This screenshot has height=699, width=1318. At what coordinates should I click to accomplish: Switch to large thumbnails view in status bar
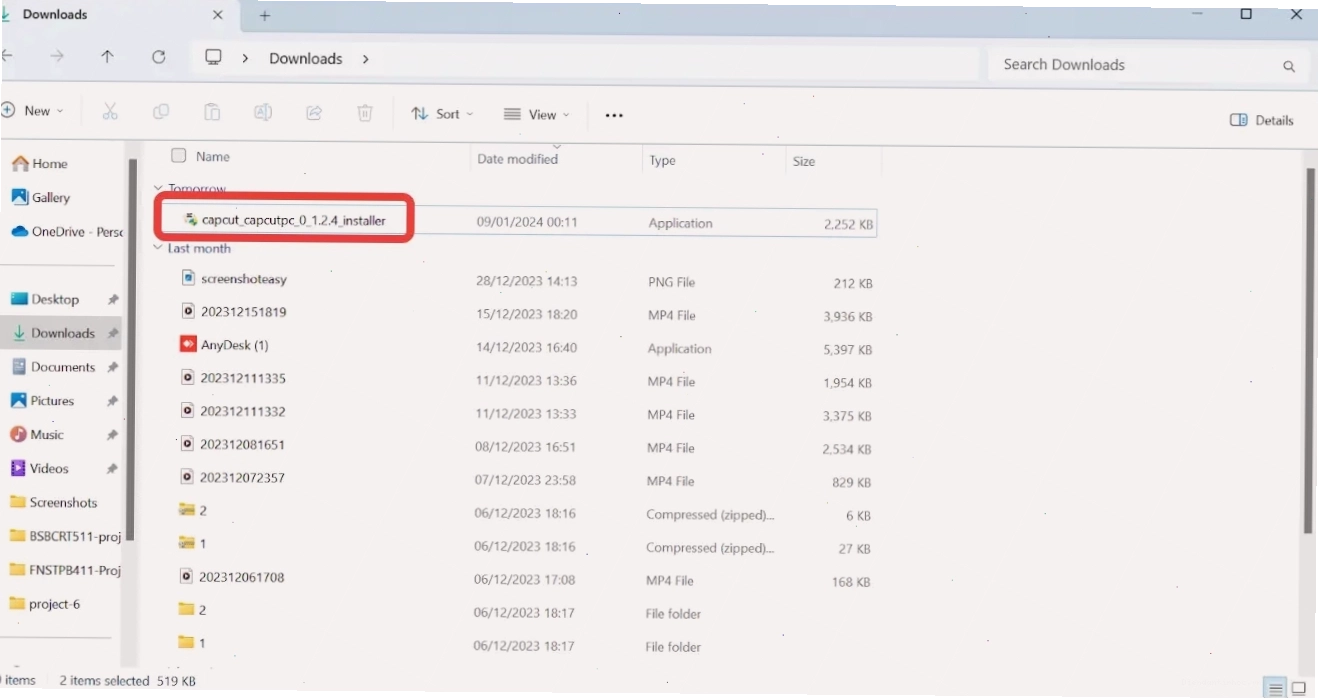pos(1300,688)
